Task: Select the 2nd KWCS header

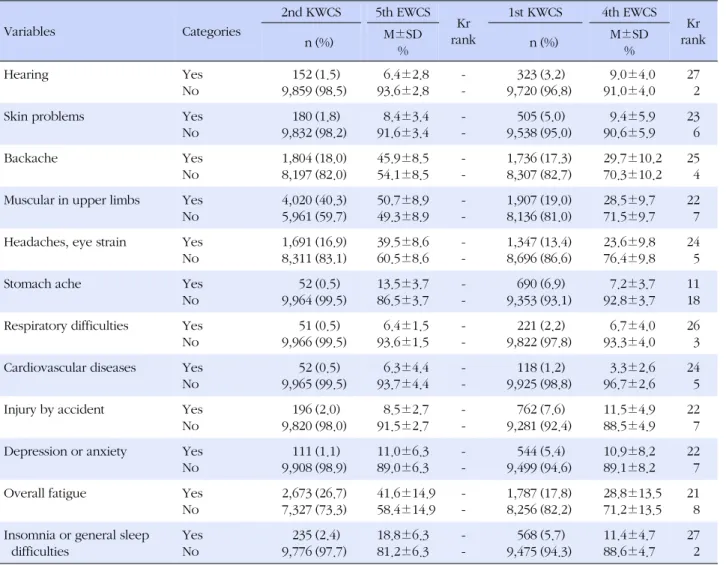Action: (x=311, y=12)
